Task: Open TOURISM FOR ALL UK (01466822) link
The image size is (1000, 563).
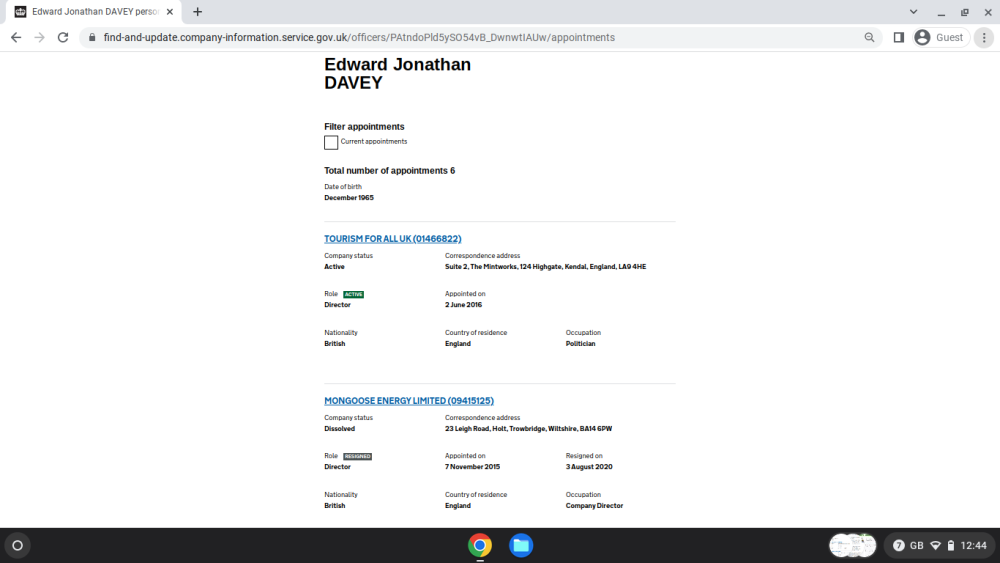Action: (392, 238)
